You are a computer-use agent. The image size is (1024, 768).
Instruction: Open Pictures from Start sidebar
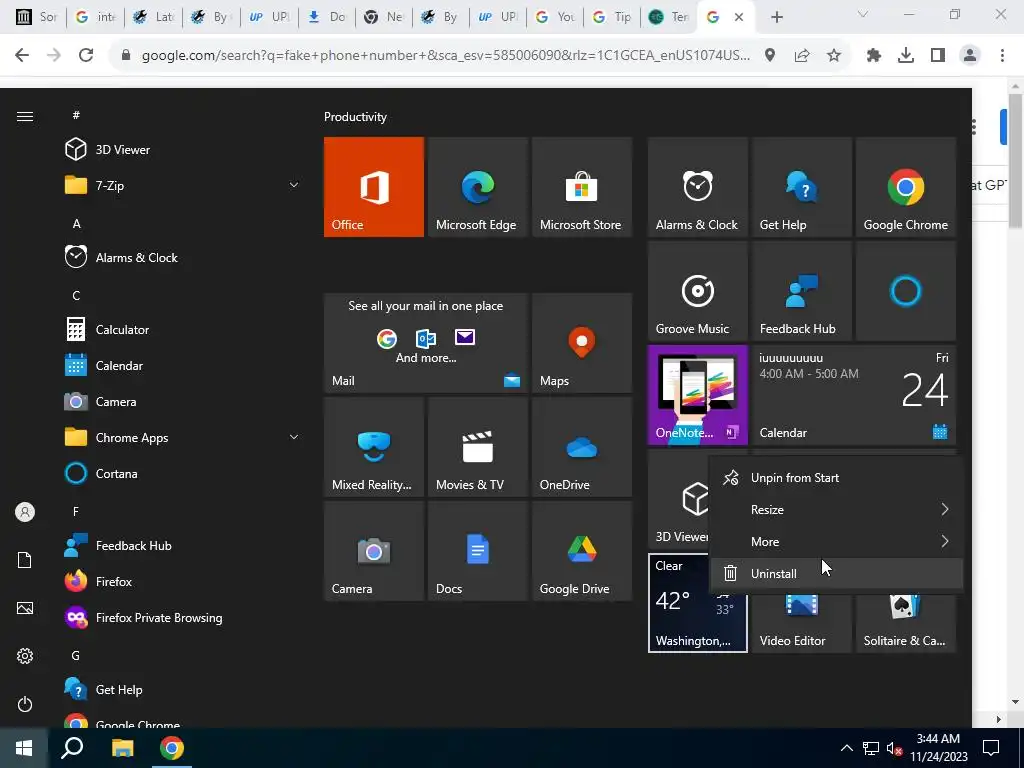25,608
